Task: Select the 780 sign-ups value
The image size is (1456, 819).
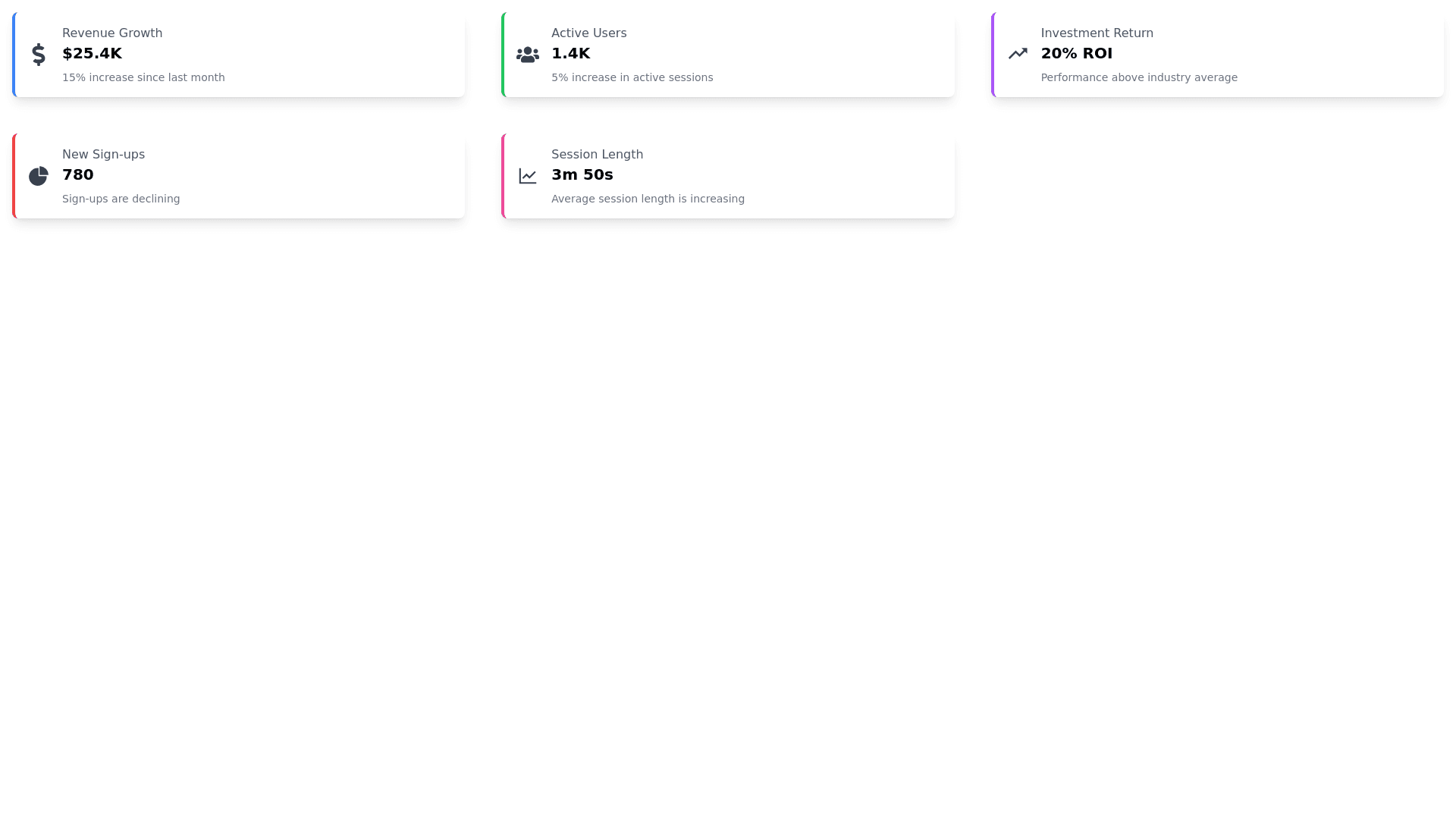Action: click(x=77, y=174)
